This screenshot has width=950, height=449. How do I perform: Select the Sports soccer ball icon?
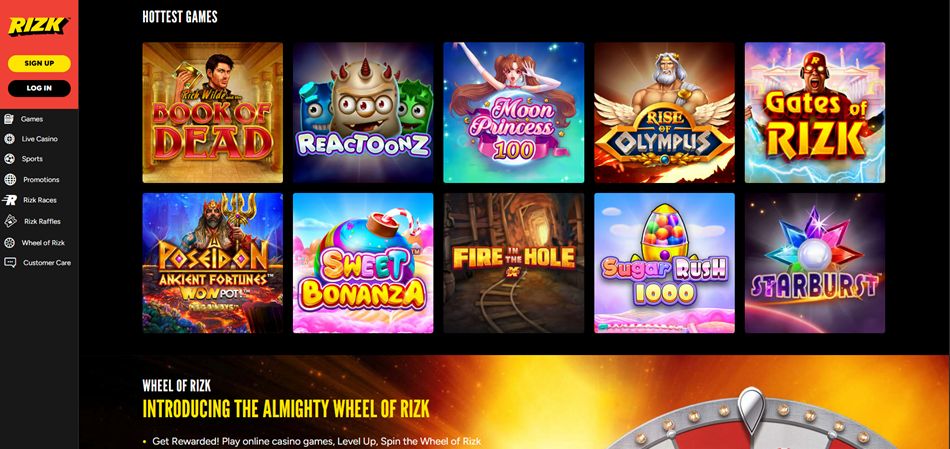10,159
